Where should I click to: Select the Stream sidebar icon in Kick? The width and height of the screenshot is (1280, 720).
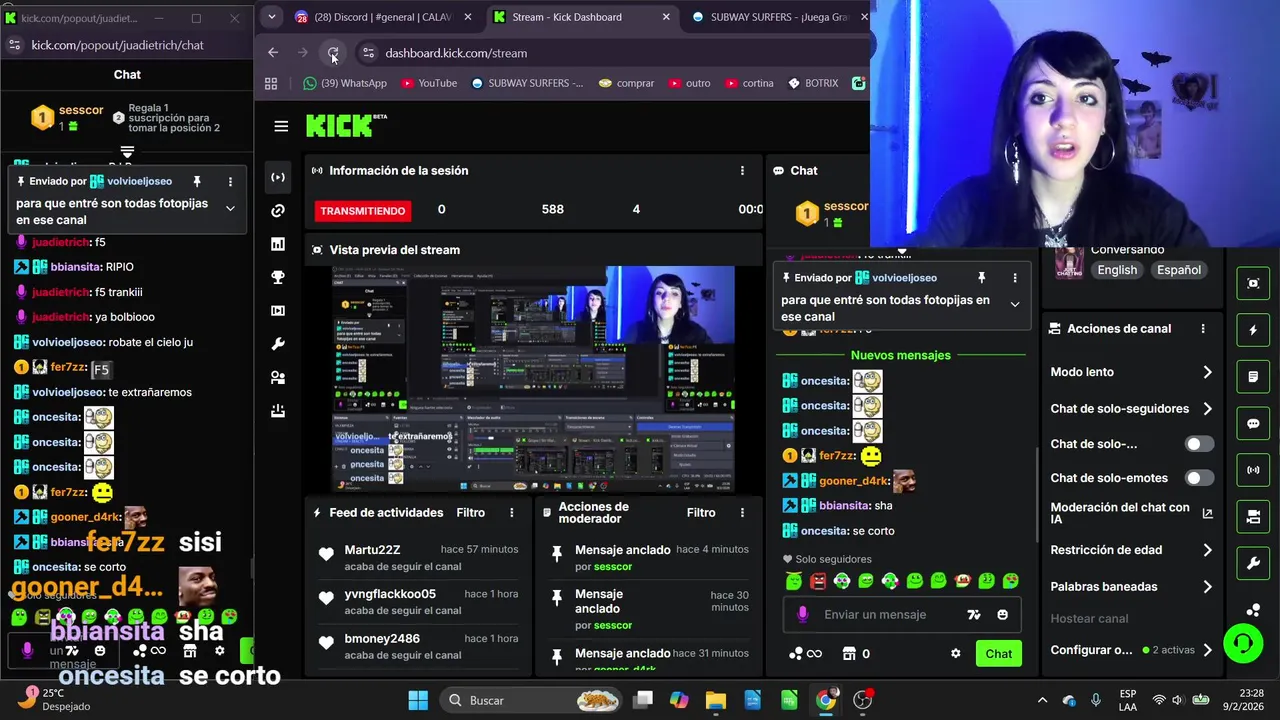point(278,177)
